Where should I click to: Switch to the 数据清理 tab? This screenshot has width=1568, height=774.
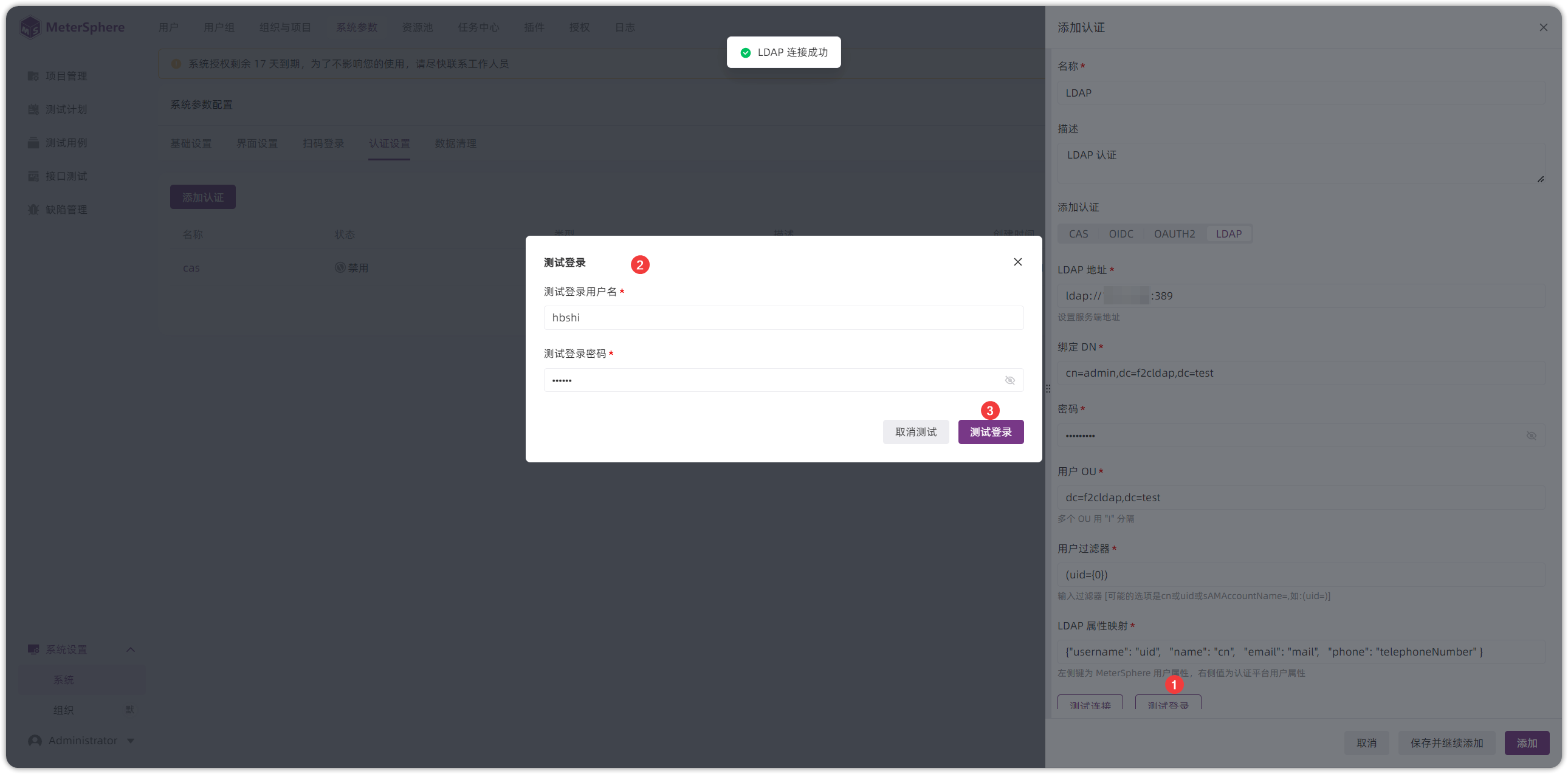455,143
